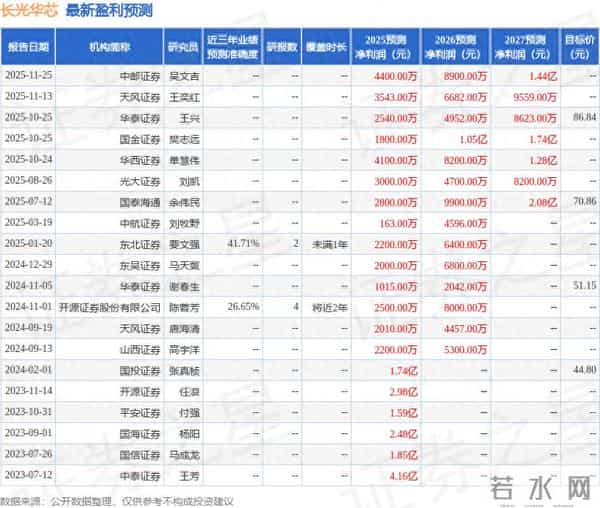Screen dimensions: 600x508
Task: Click the target price 44.80
Action: click(584, 370)
